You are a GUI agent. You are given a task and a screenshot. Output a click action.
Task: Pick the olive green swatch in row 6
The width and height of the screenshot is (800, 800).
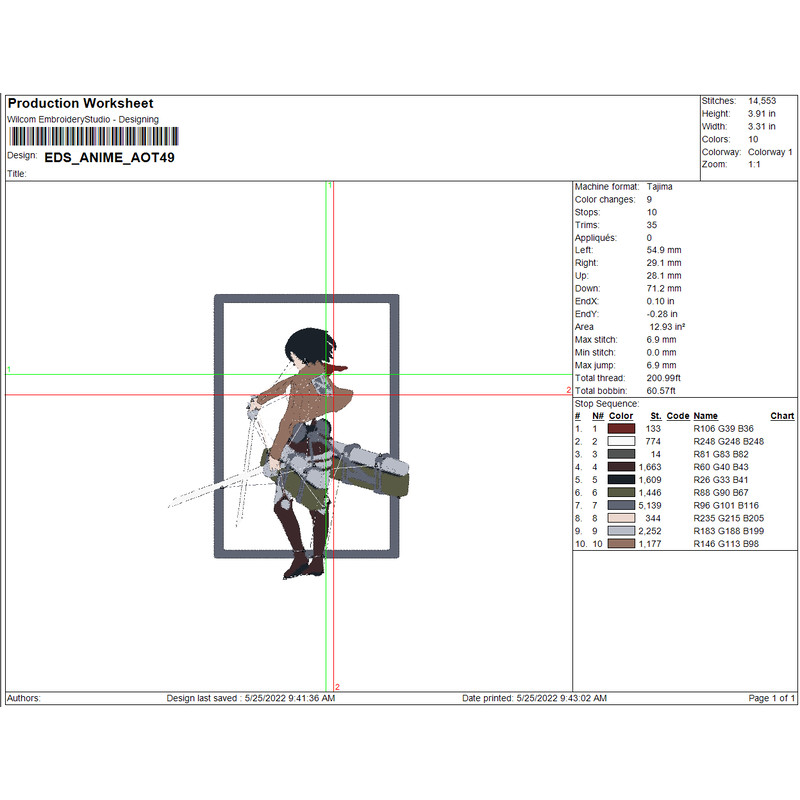(621, 492)
